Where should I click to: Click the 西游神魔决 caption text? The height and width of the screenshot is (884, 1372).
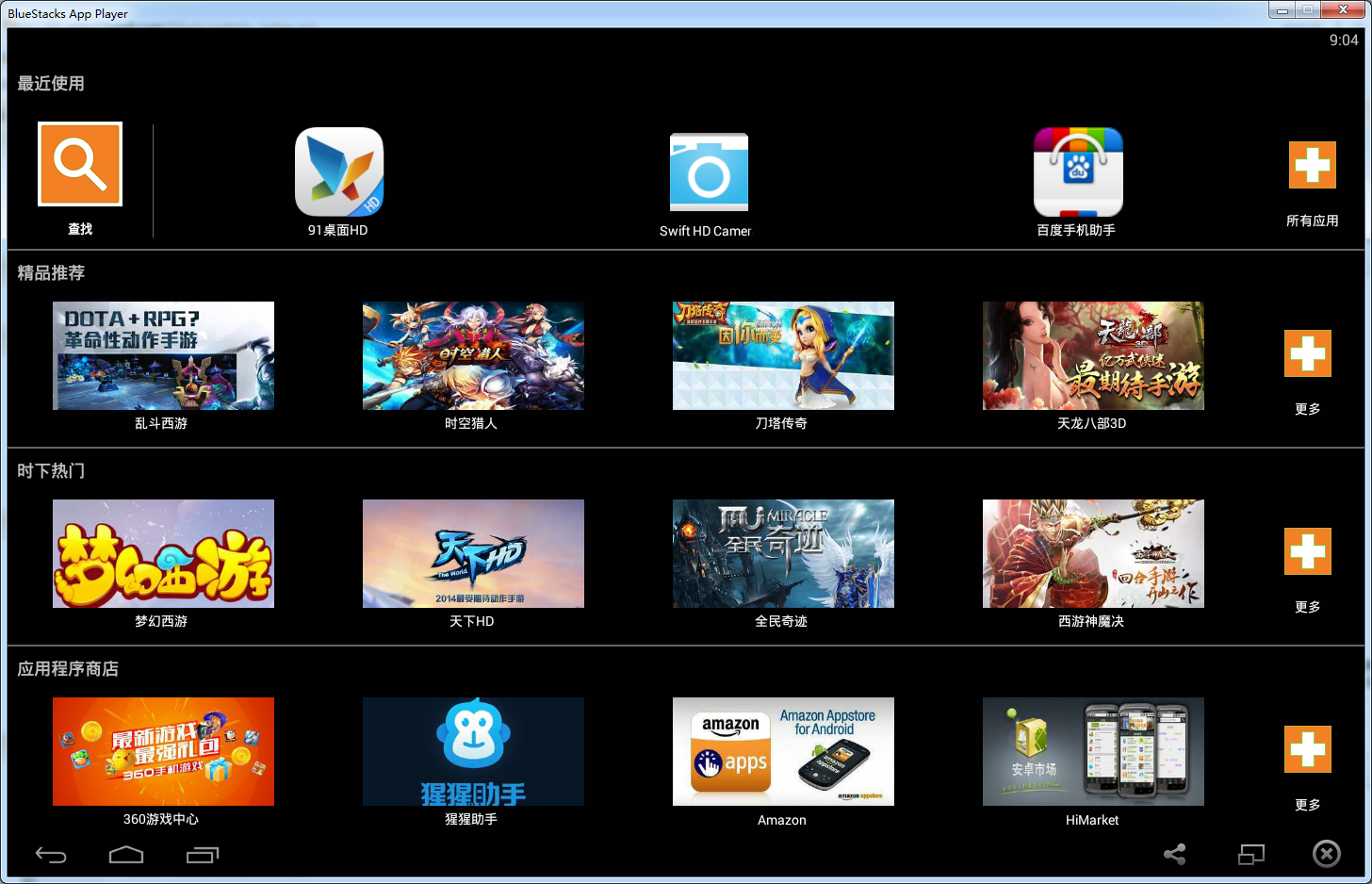pyautogui.click(x=1091, y=621)
